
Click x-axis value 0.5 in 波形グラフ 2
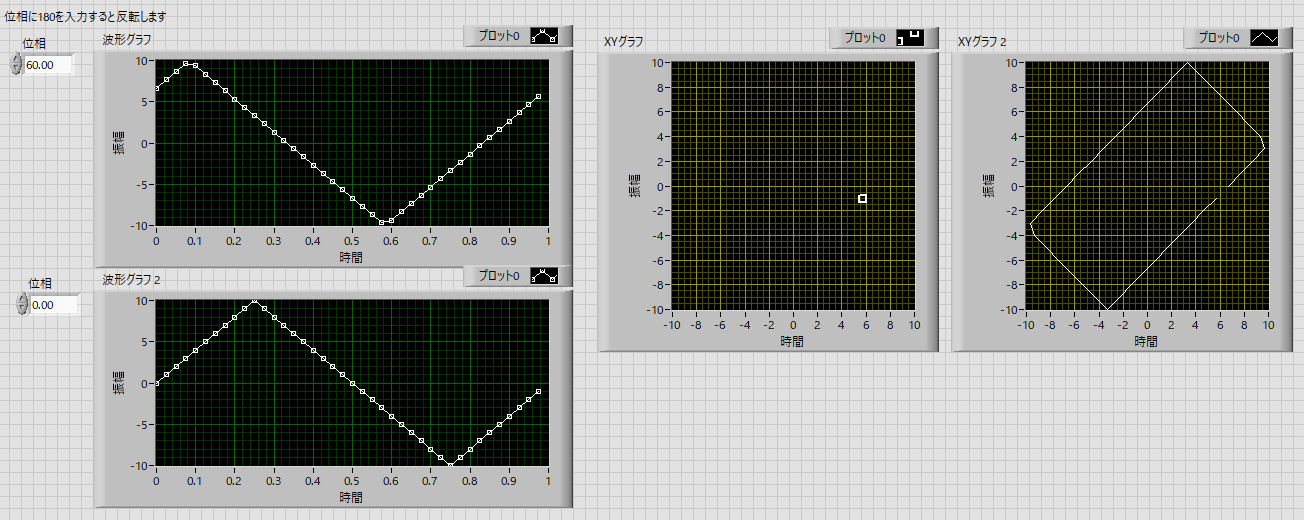(351, 481)
